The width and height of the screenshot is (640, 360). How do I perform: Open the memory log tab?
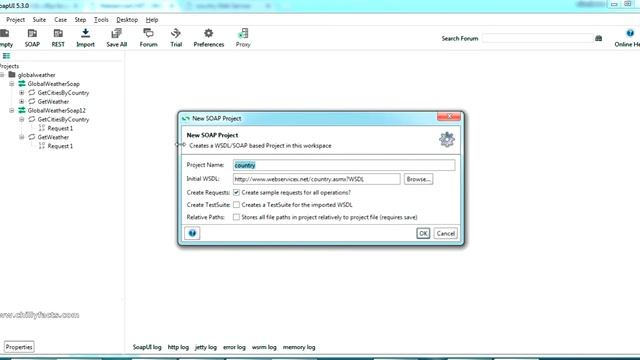(x=299, y=347)
